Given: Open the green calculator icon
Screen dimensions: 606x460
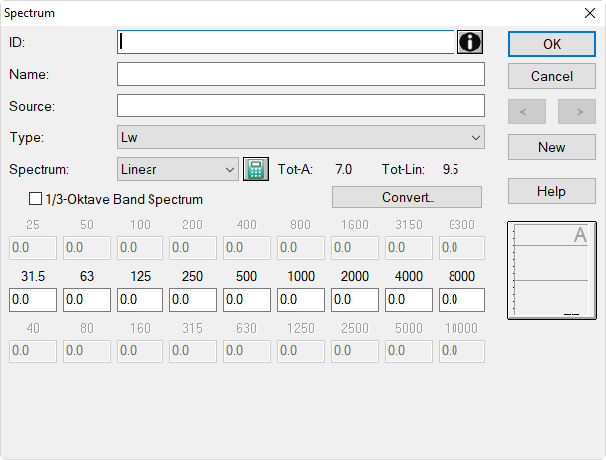Looking at the screenshot, I should coord(255,169).
